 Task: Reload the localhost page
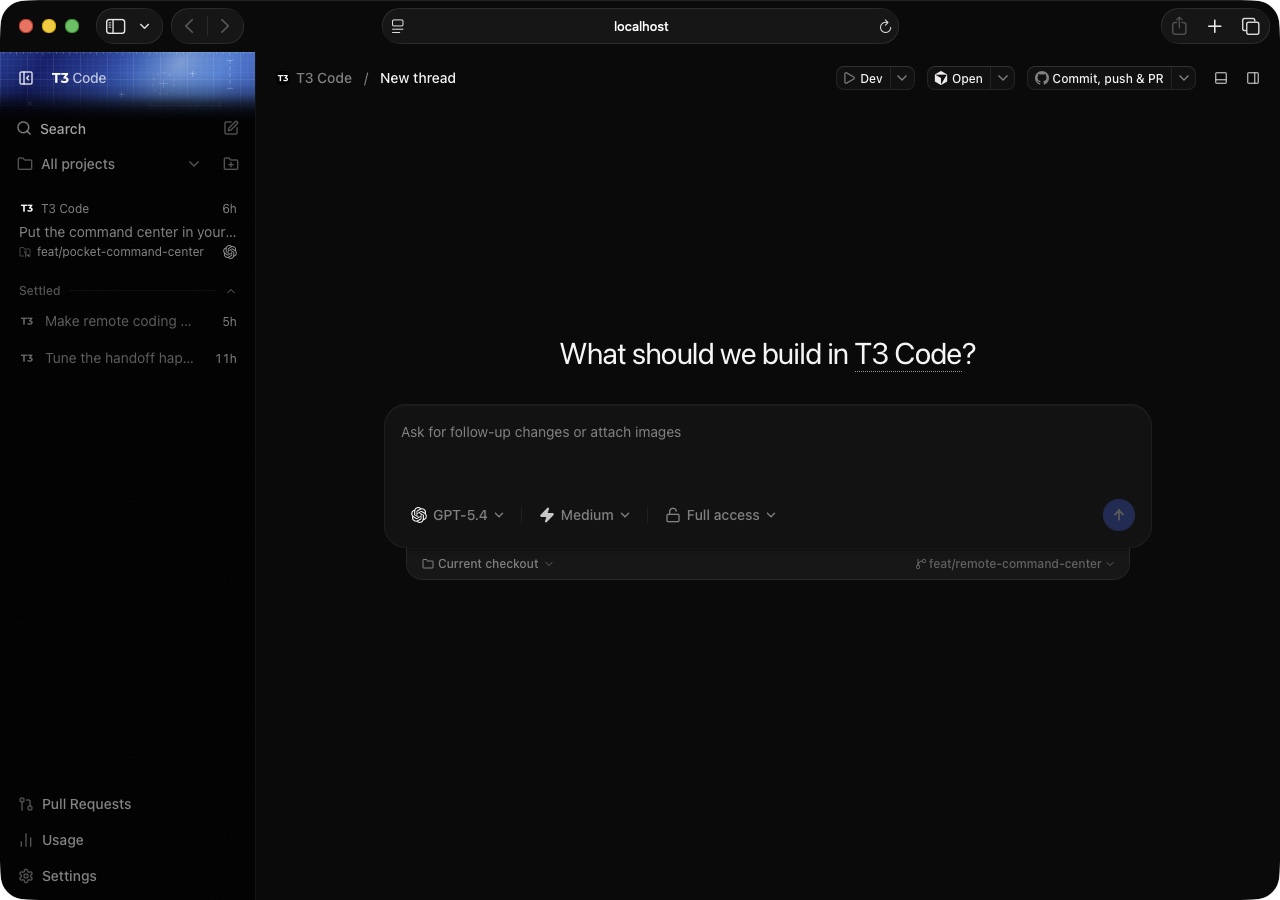pos(885,27)
